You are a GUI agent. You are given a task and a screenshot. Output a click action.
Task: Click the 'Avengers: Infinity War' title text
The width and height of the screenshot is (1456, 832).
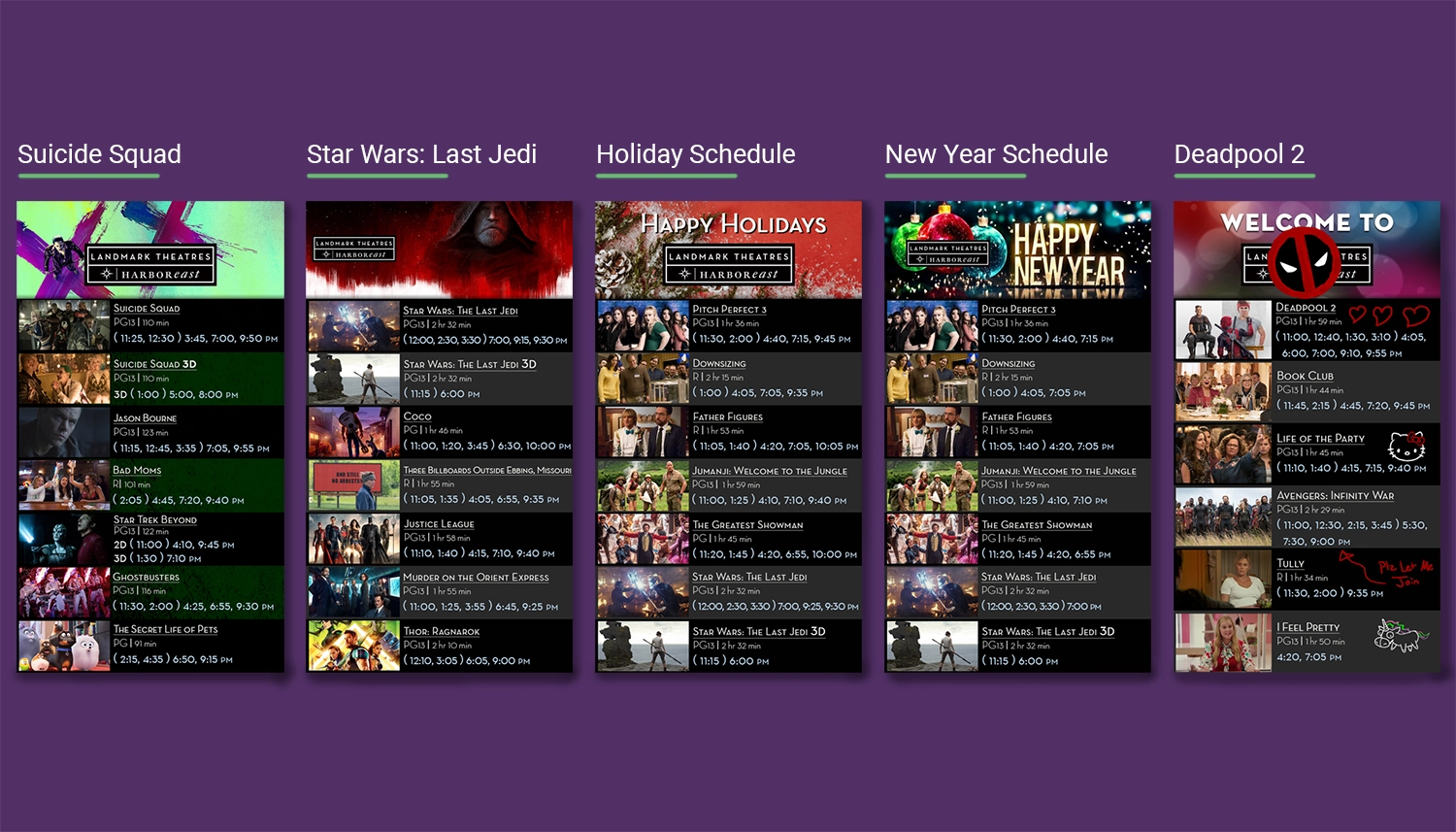point(1335,495)
